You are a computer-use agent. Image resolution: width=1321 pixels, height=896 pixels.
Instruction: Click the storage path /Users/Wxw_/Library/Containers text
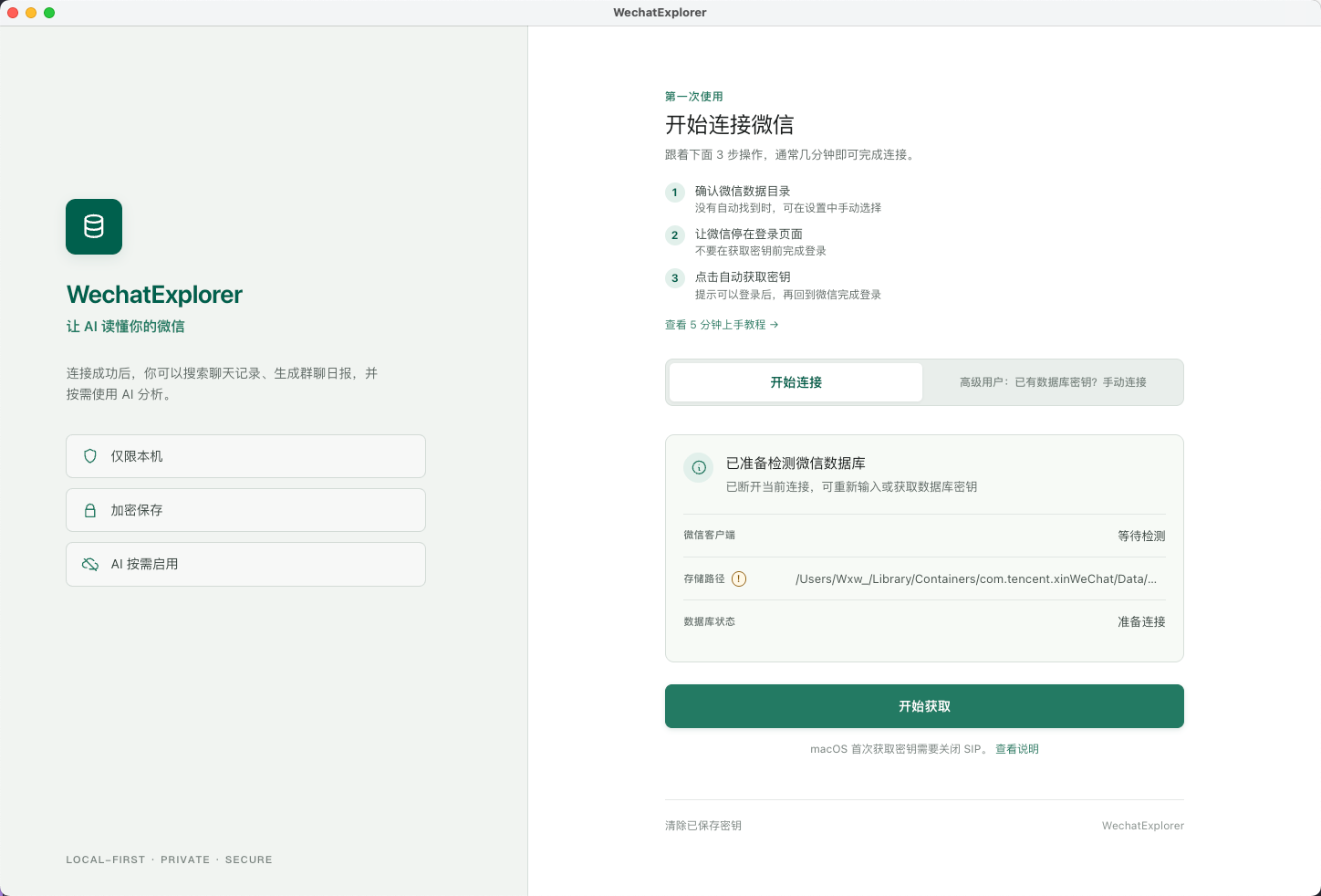[976, 578]
